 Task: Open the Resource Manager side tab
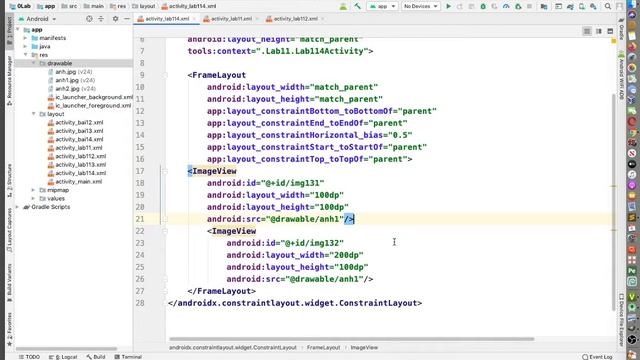9,80
